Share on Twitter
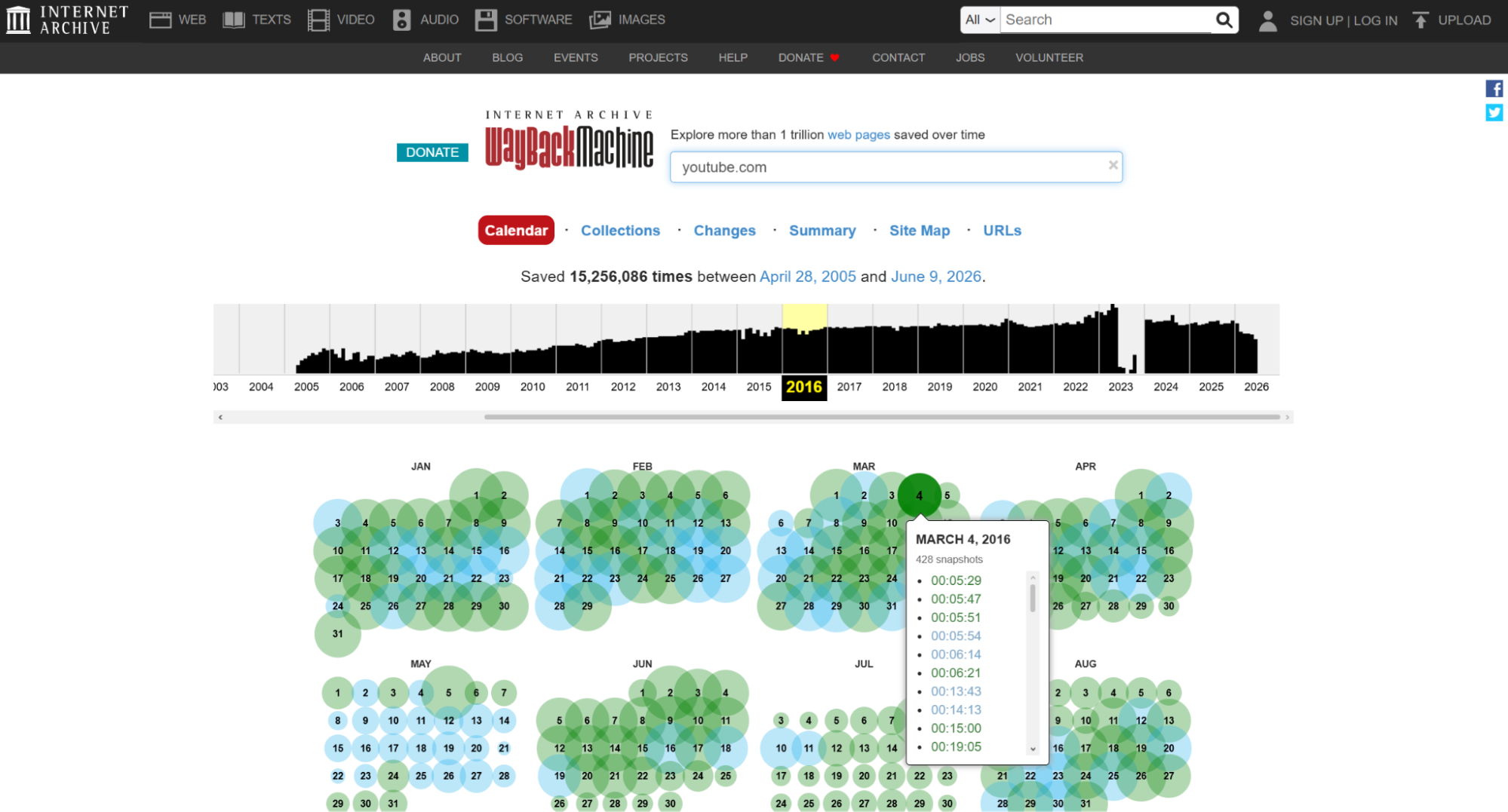Viewport: 1508px width, 812px height. tap(1494, 112)
